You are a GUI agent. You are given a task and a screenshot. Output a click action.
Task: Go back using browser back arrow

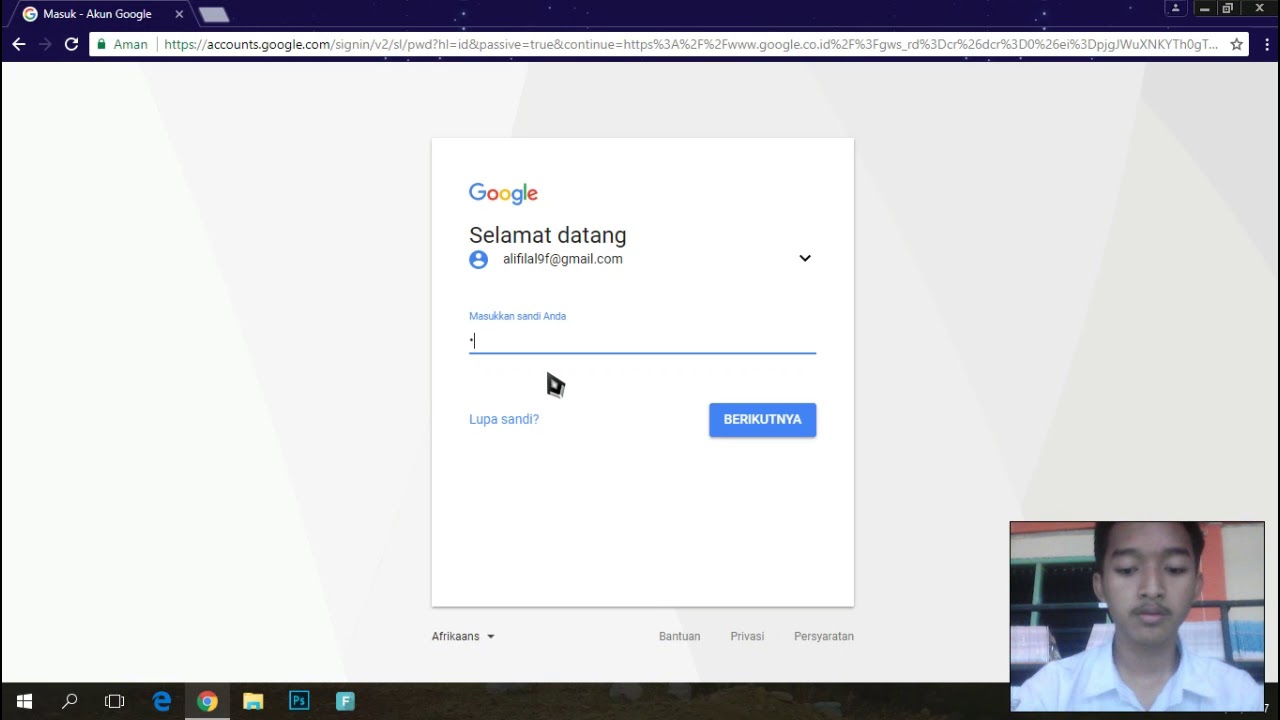[19, 44]
